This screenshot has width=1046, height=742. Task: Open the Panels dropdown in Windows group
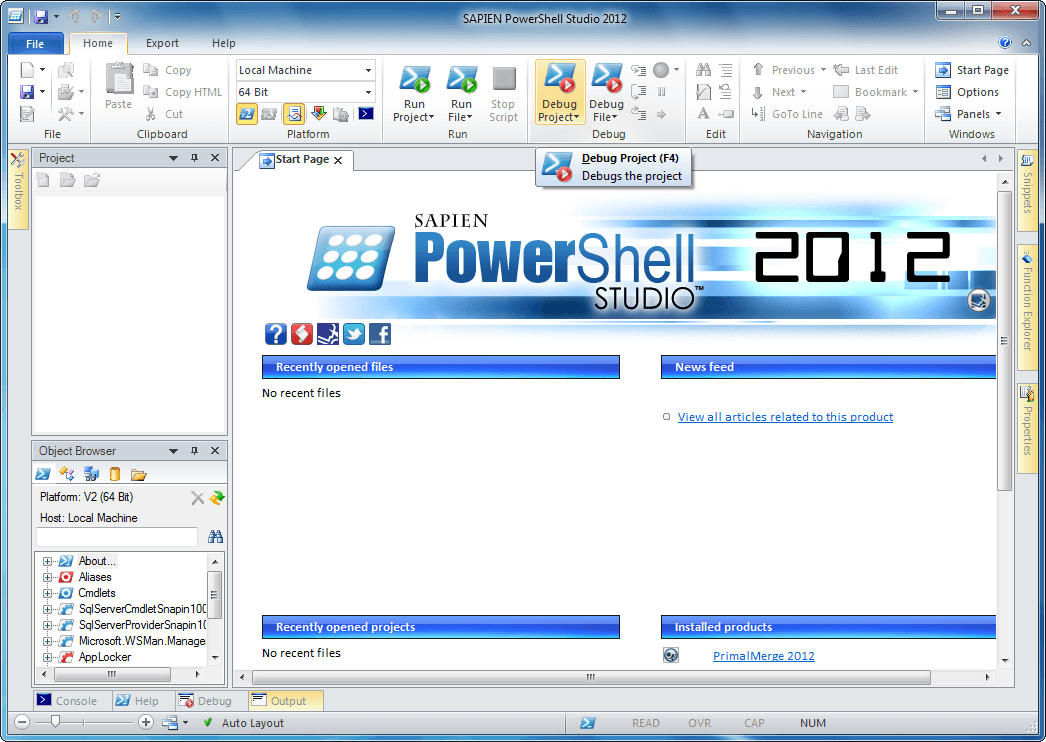click(x=969, y=114)
